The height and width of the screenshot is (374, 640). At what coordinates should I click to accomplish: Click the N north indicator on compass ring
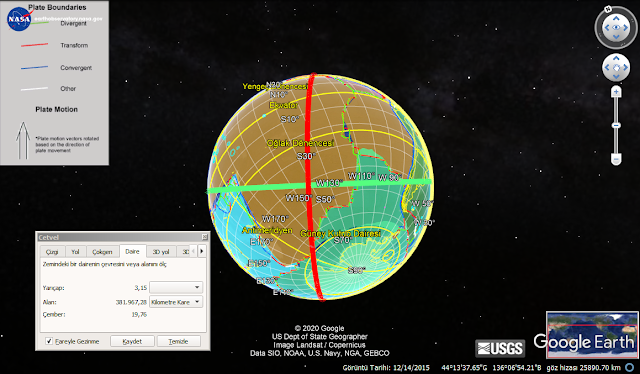(608, 9)
